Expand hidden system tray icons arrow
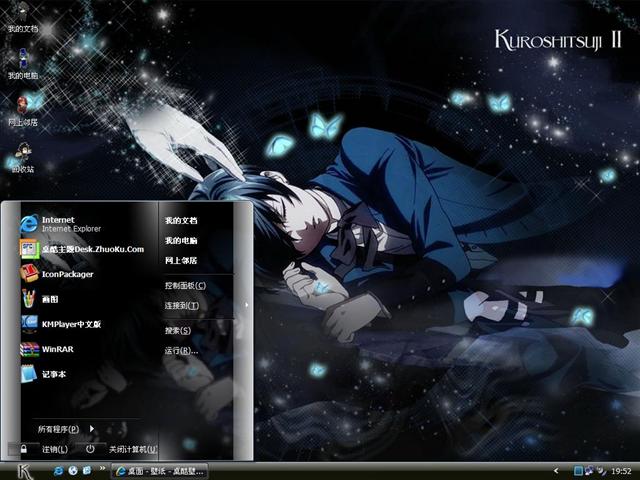This screenshot has height=480, width=640. pyautogui.click(x=556, y=471)
